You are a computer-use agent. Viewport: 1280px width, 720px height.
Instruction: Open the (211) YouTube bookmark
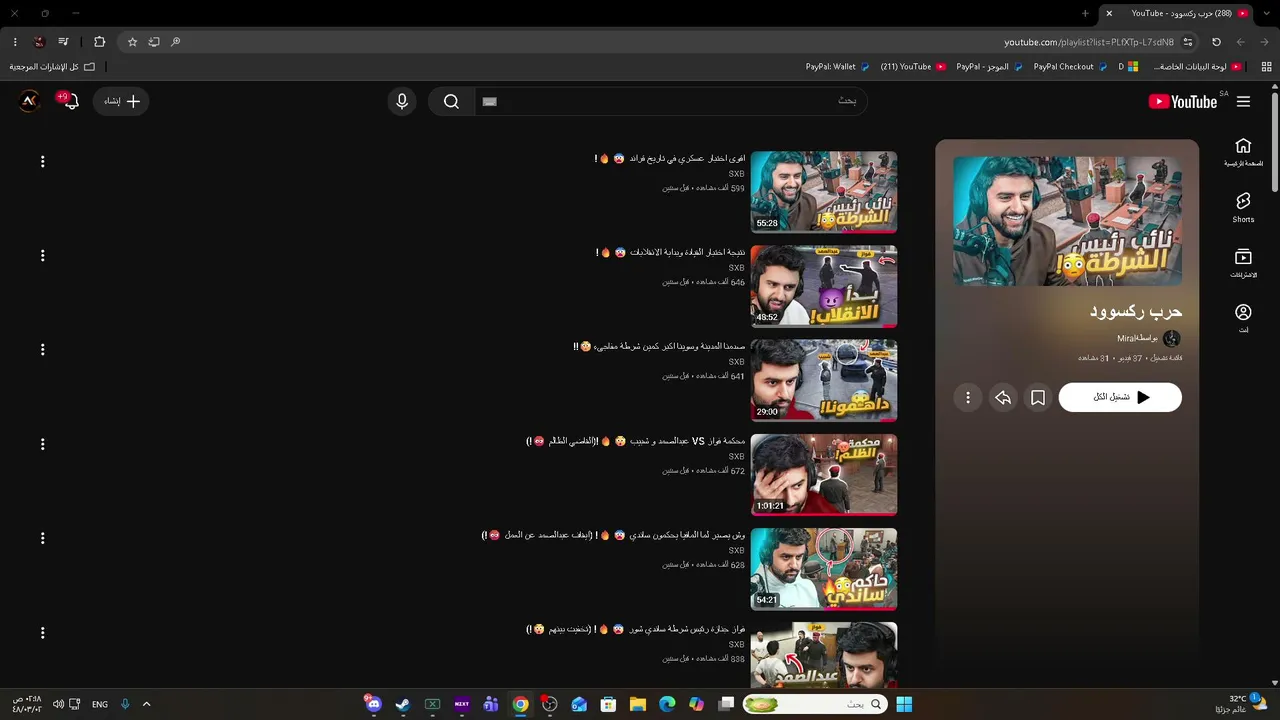(913, 67)
